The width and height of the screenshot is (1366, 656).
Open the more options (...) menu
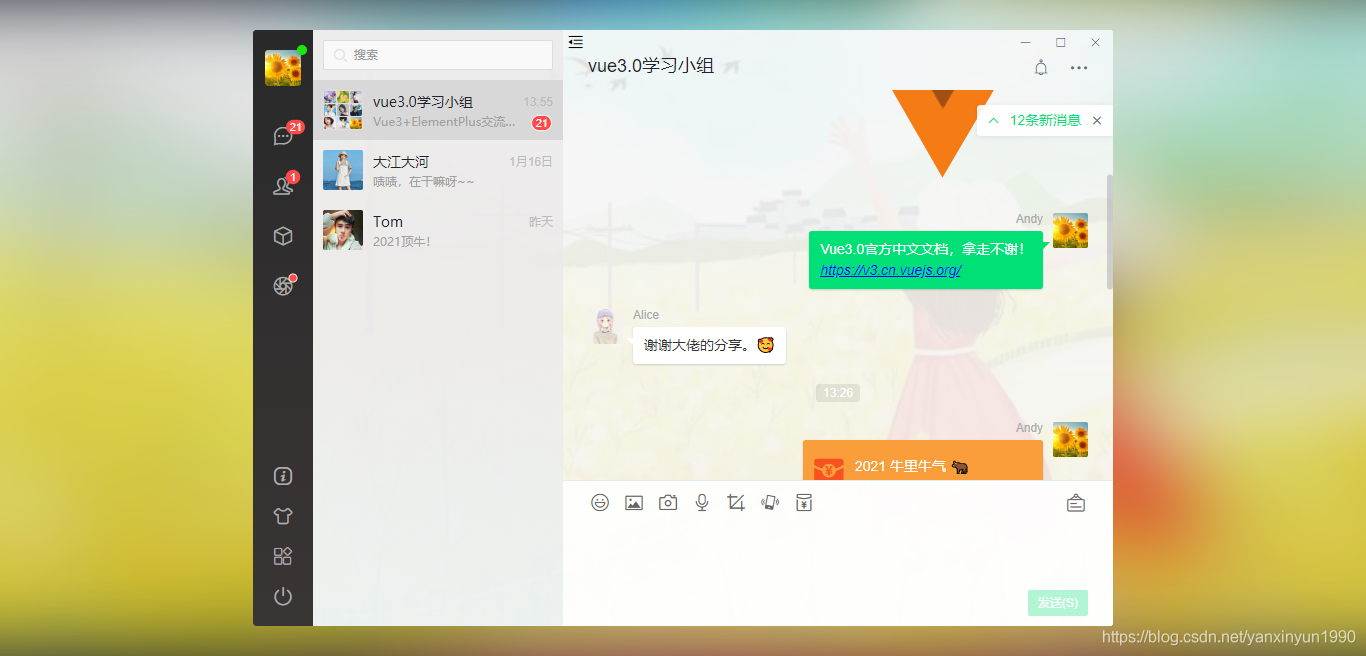[1078, 67]
